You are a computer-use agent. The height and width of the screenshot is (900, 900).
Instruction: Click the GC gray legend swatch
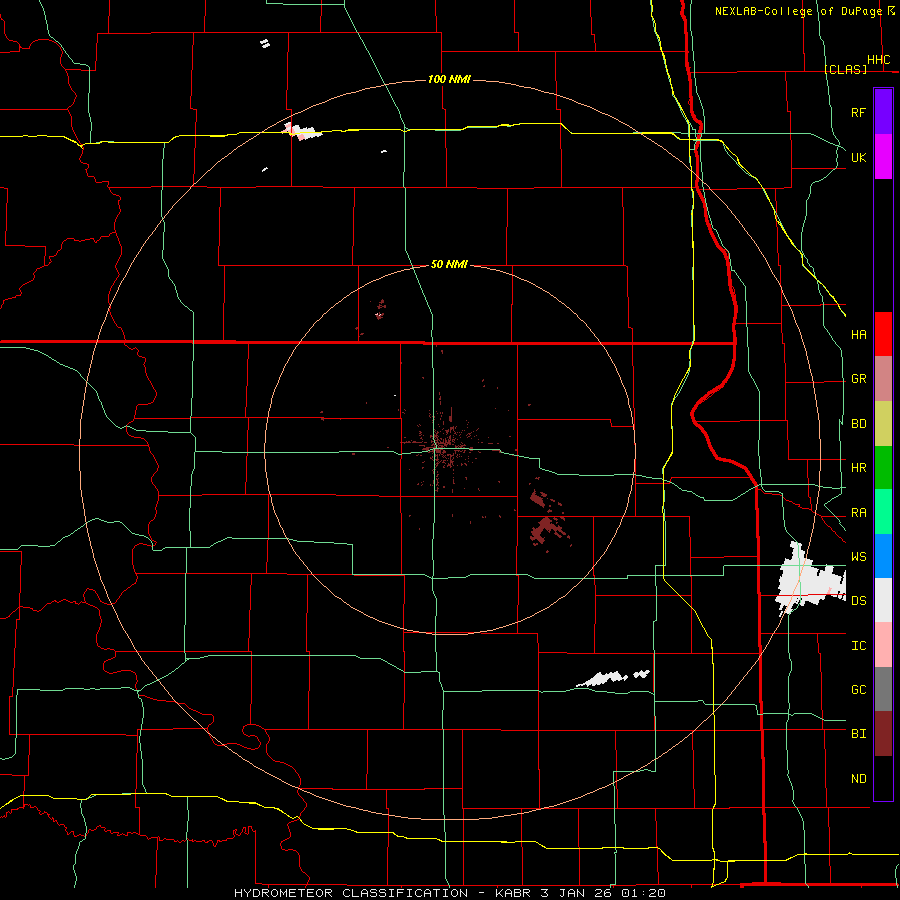(x=883, y=689)
